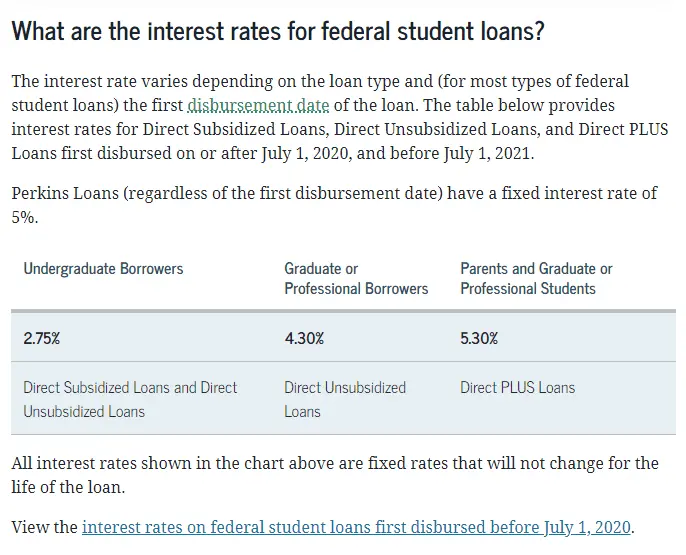The image size is (686, 555).
Task: Click the "Graduate or Professional Borrowers" header
Action: (355, 279)
